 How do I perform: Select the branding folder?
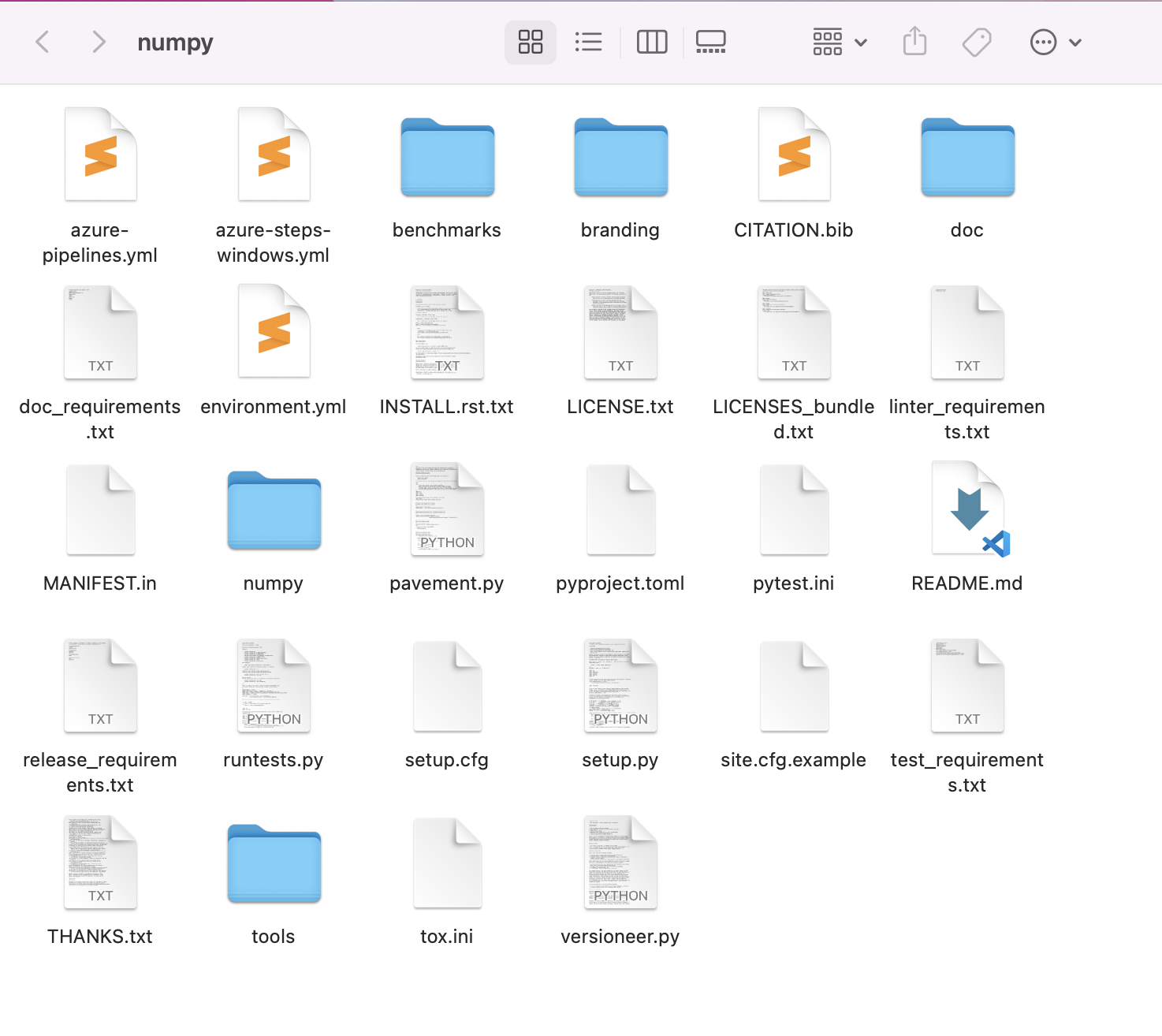pyautogui.click(x=620, y=157)
